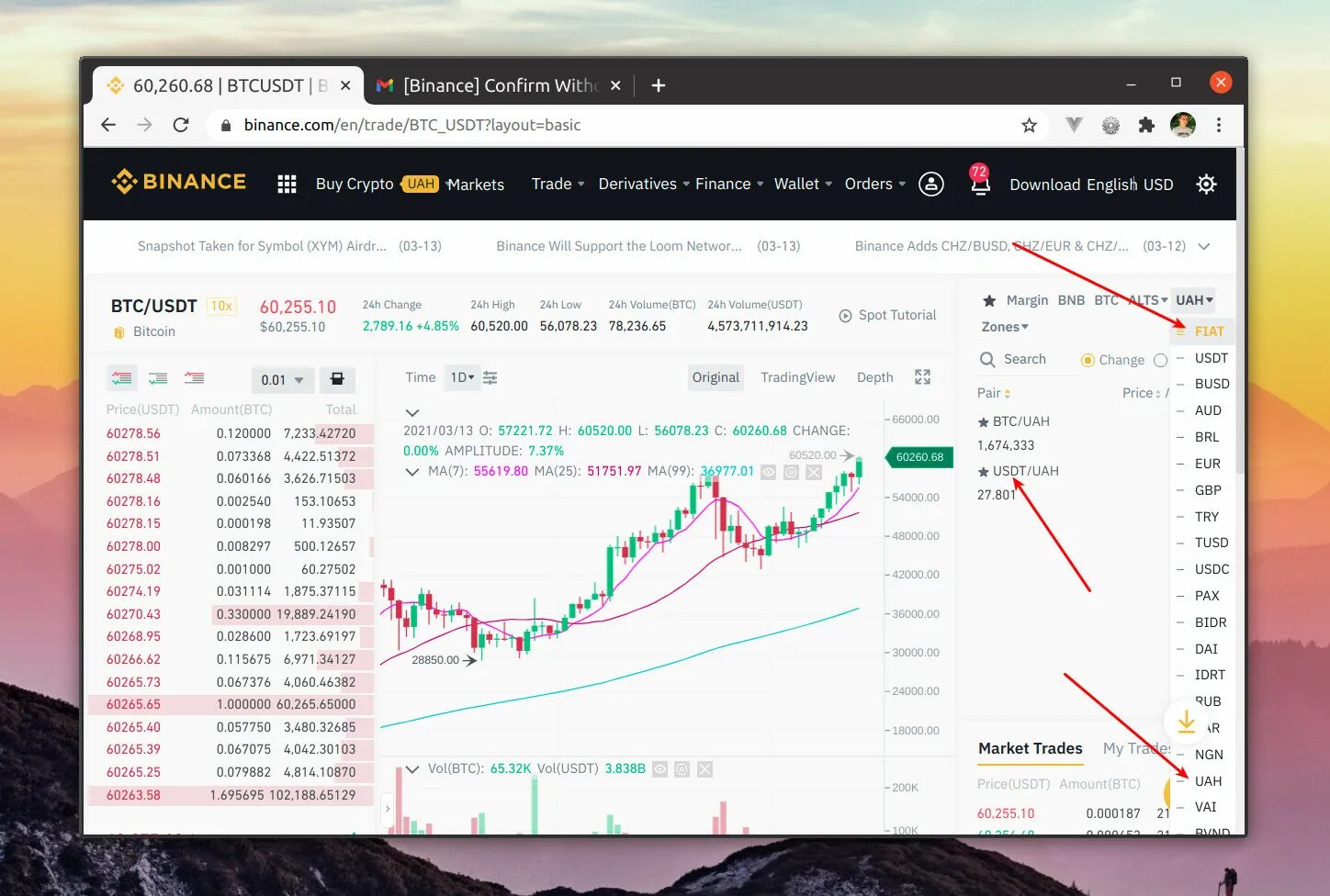Open the UAH fiat market dropdown

tap(1194, 300)
